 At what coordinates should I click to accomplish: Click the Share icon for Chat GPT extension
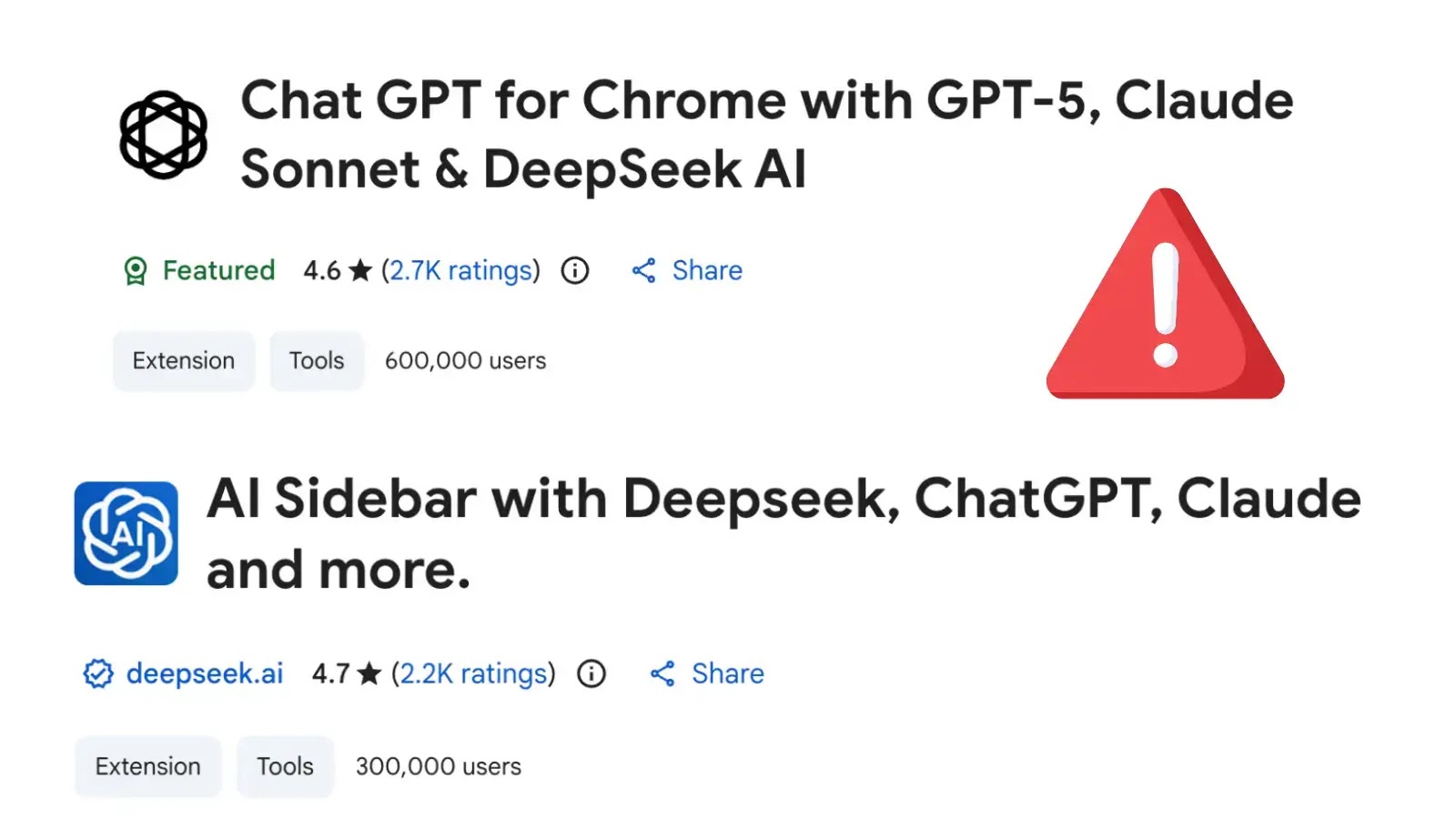click(x=644, y=270)
